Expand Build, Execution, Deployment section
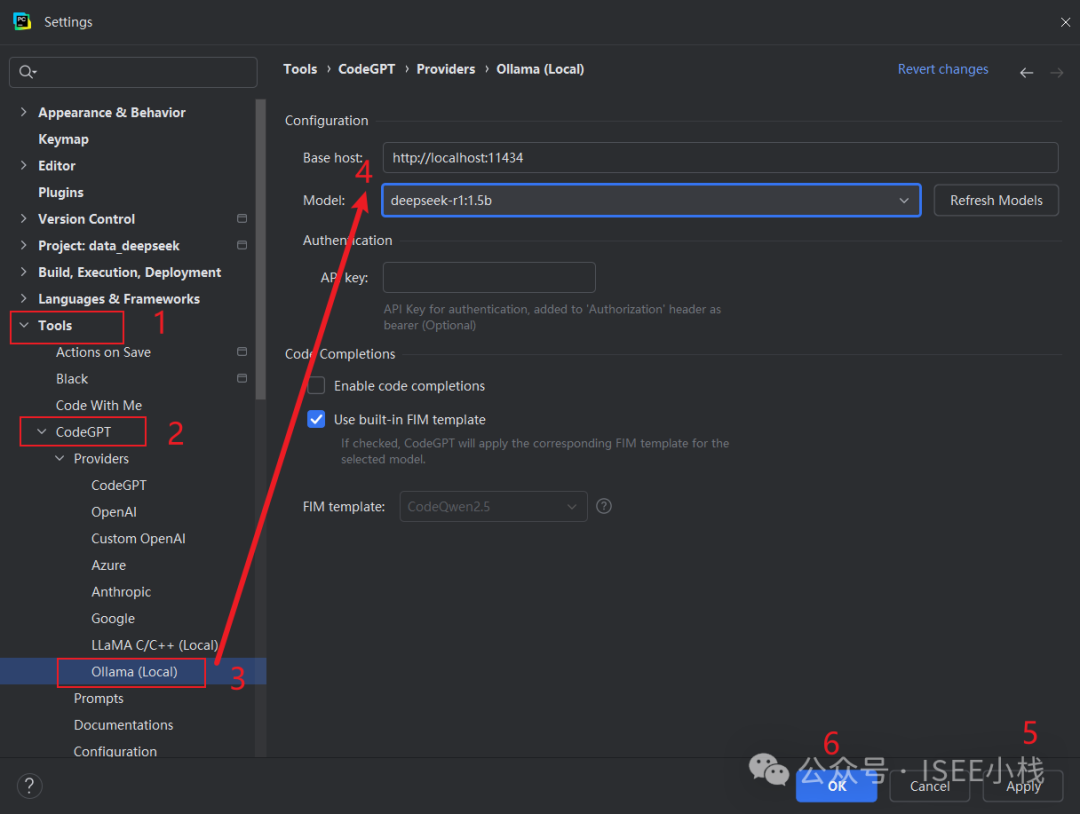The image size is (1080, 814). [23, 272]
